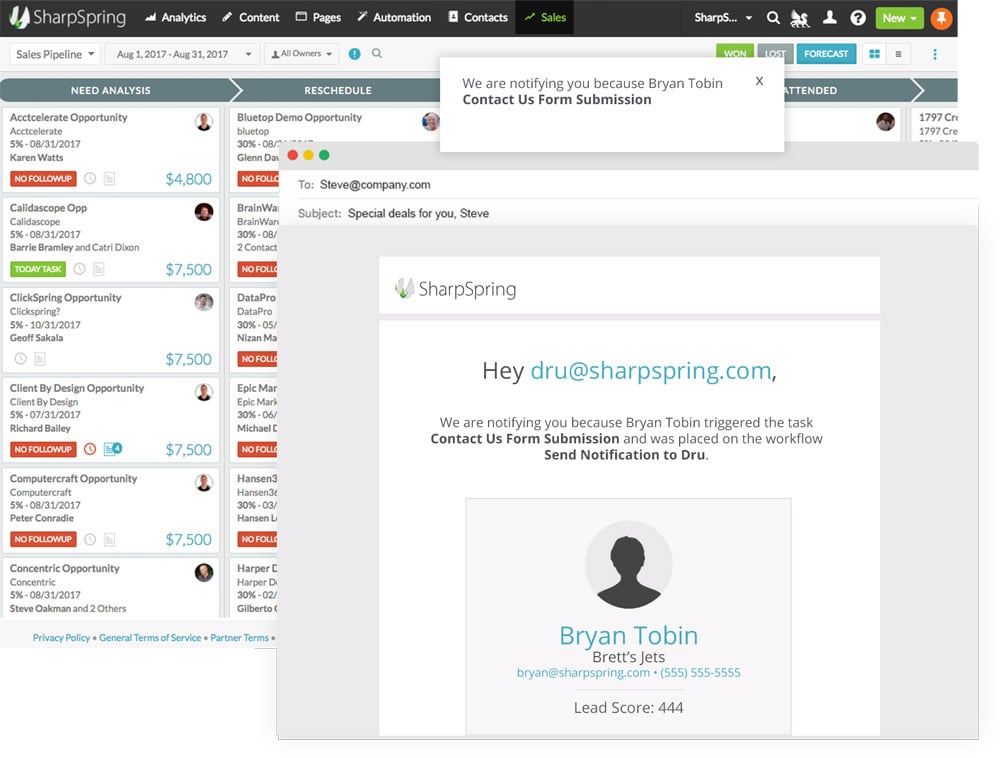This screenshot has width=1000, height=758.
Task: Toggle the WON filter
Action: [735, 53]
